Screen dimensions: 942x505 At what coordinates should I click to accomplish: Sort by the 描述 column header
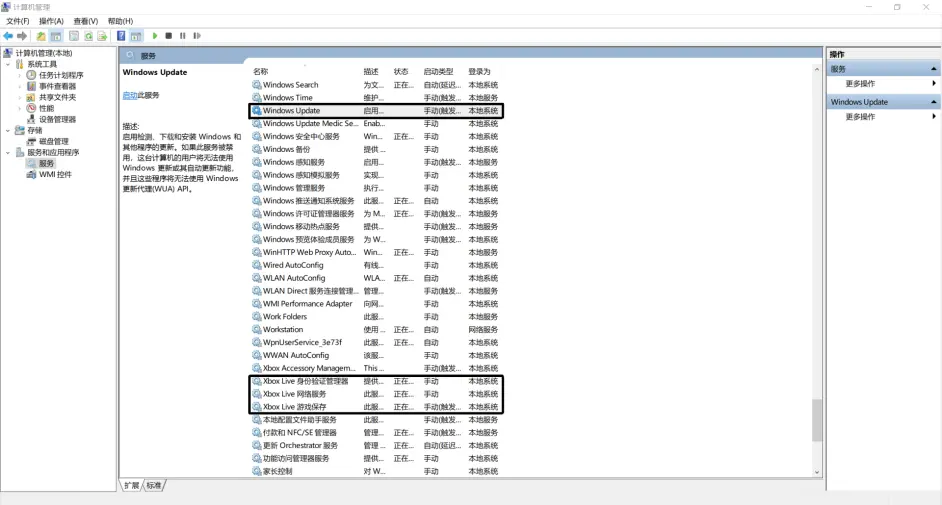[x=371, y=71]
